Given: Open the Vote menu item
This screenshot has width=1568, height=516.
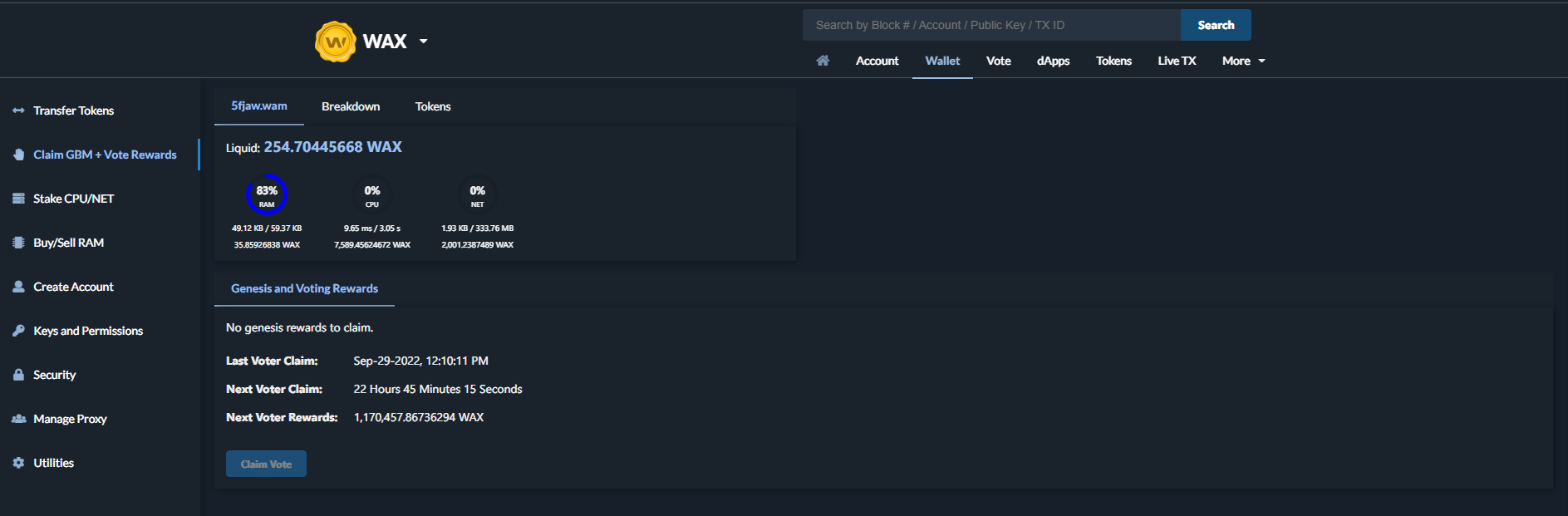Looking at the screenshot, I should pos(998,61).
